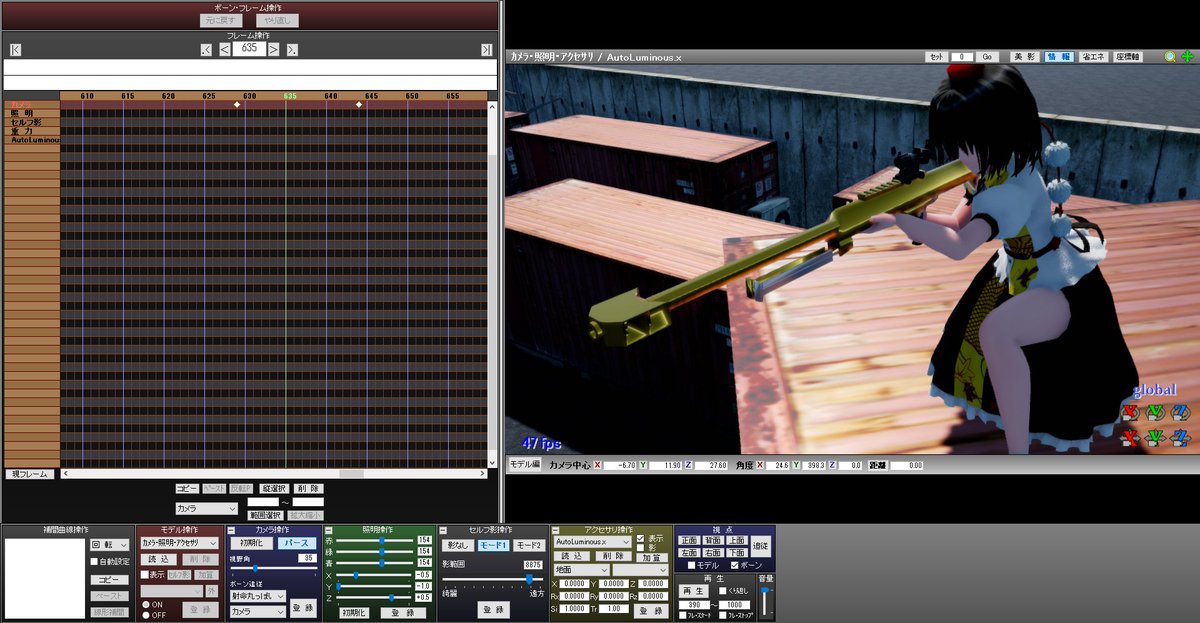Adjust the 赤 red lighting slider
Image resolution: width=1200 pixels, height=623 pixels.
tap(374, 540)
